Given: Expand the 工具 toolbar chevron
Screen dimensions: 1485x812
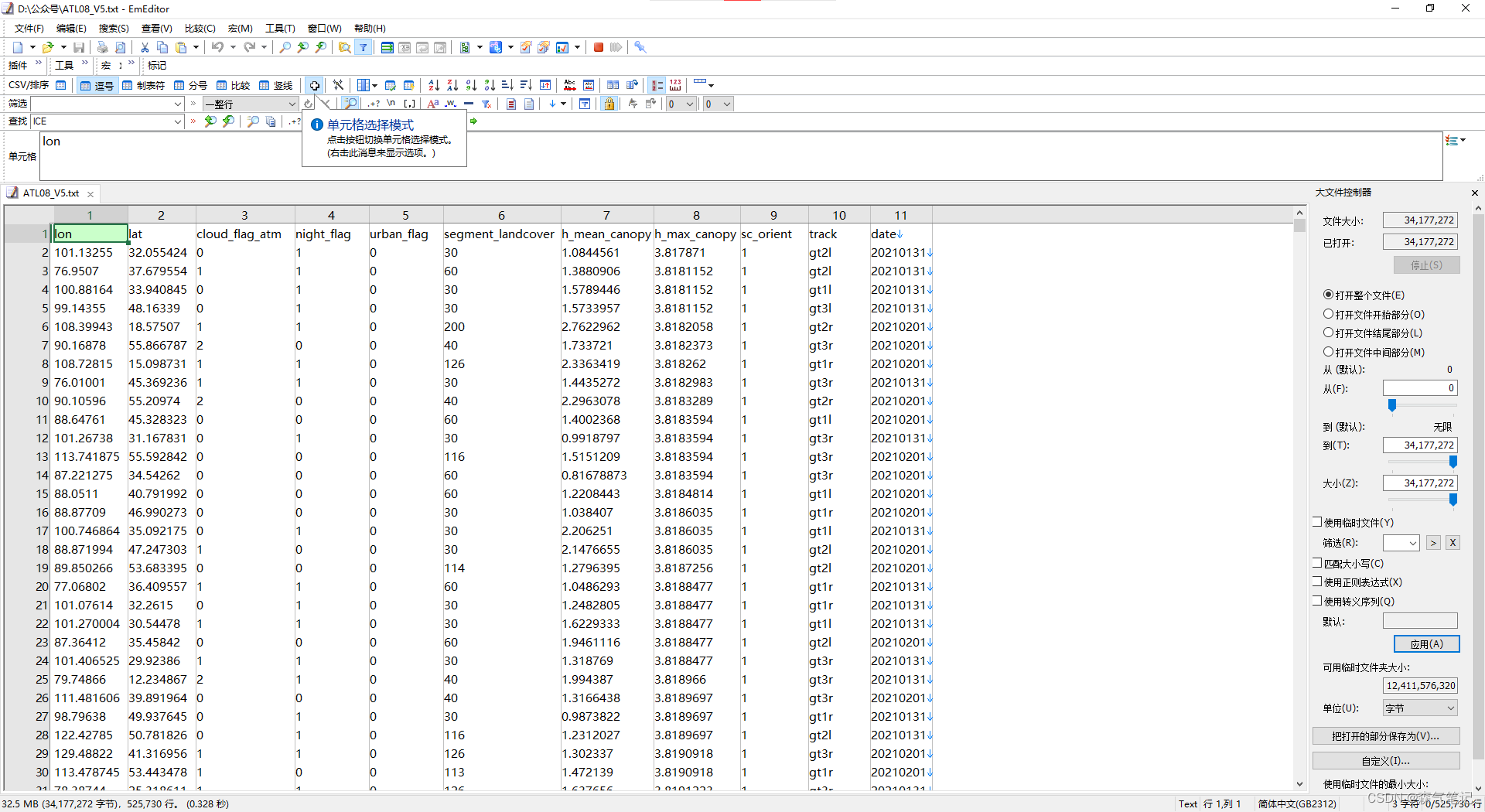Looking at the screenshot, I should pos(84,64).
